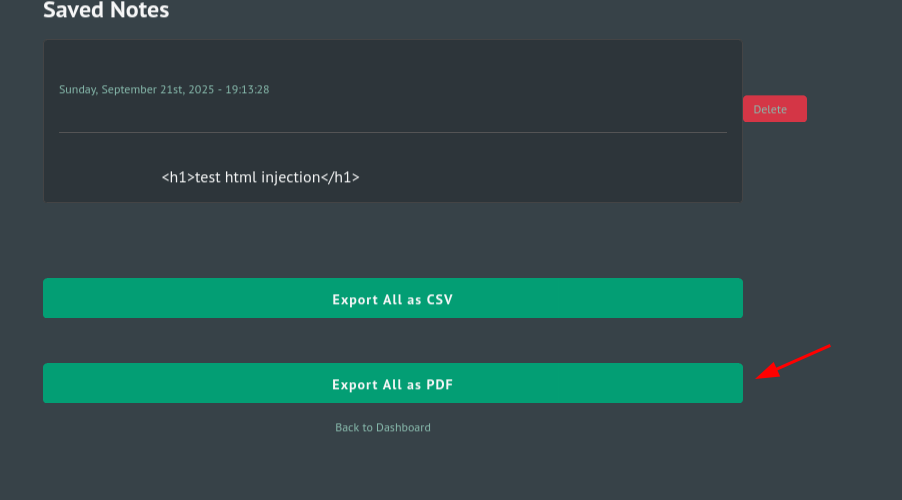Return to the Dashboard page
Image resolution: width=902 pixels, height=500 pixels.
[x=383, y=427]
